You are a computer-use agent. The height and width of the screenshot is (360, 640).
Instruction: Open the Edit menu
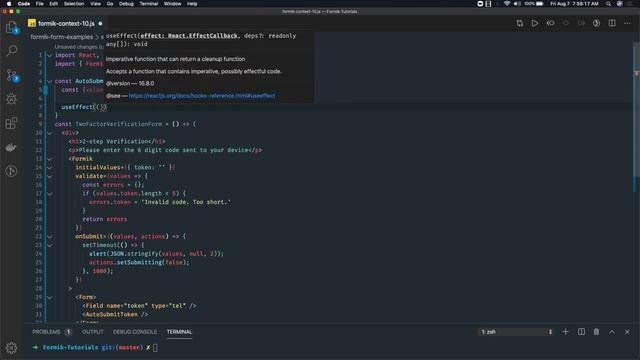coord(53,4)
